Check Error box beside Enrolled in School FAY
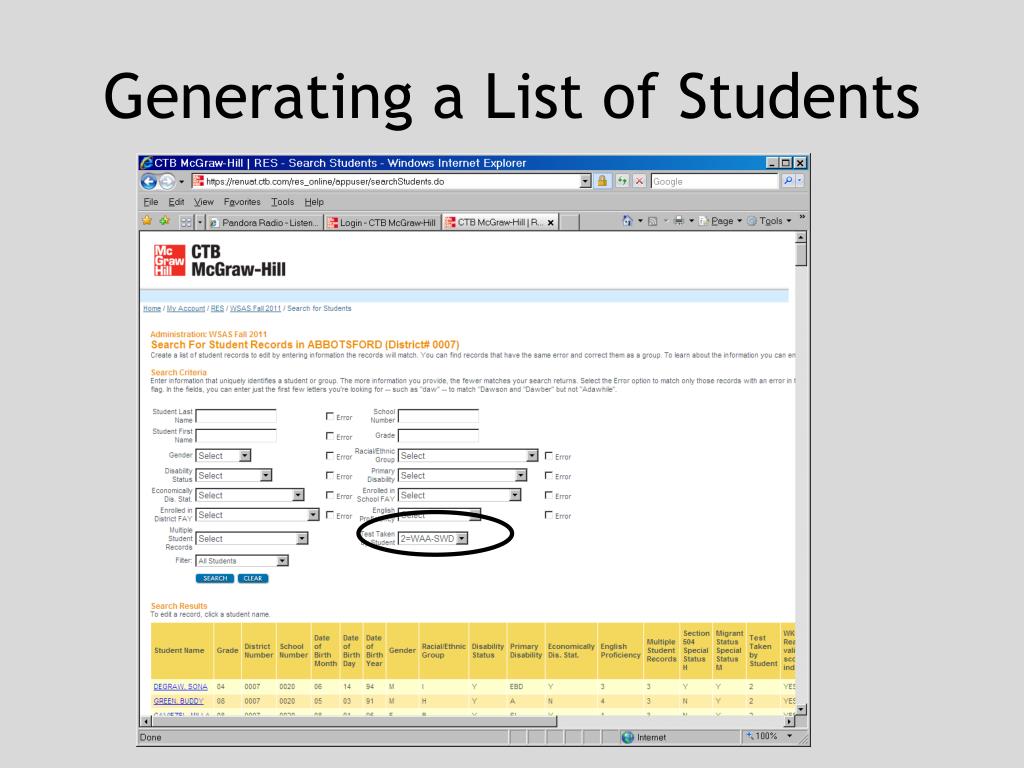The height and width of the screenshot is (768, 1024). coord(549,495)
